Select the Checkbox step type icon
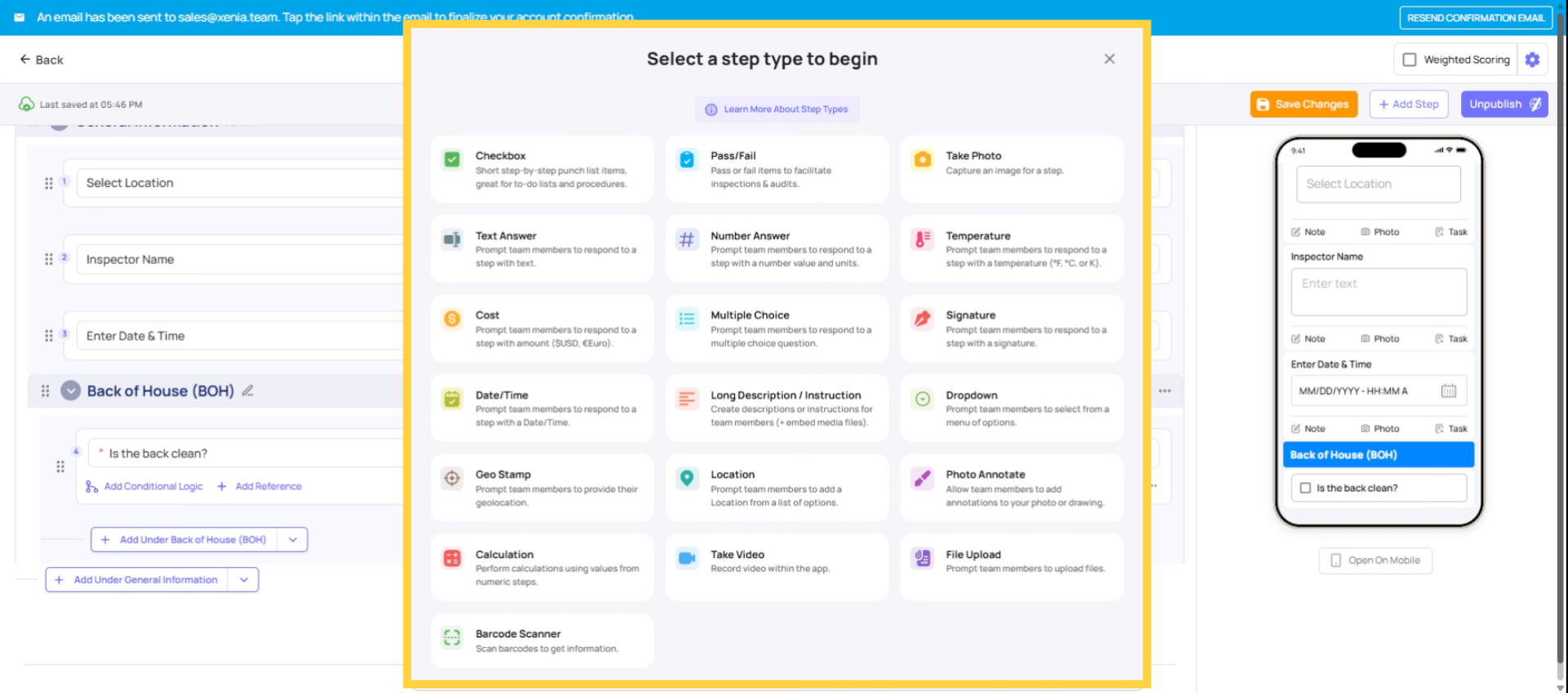Viewport: 1568px width, 693px height. tap(452, 159)
